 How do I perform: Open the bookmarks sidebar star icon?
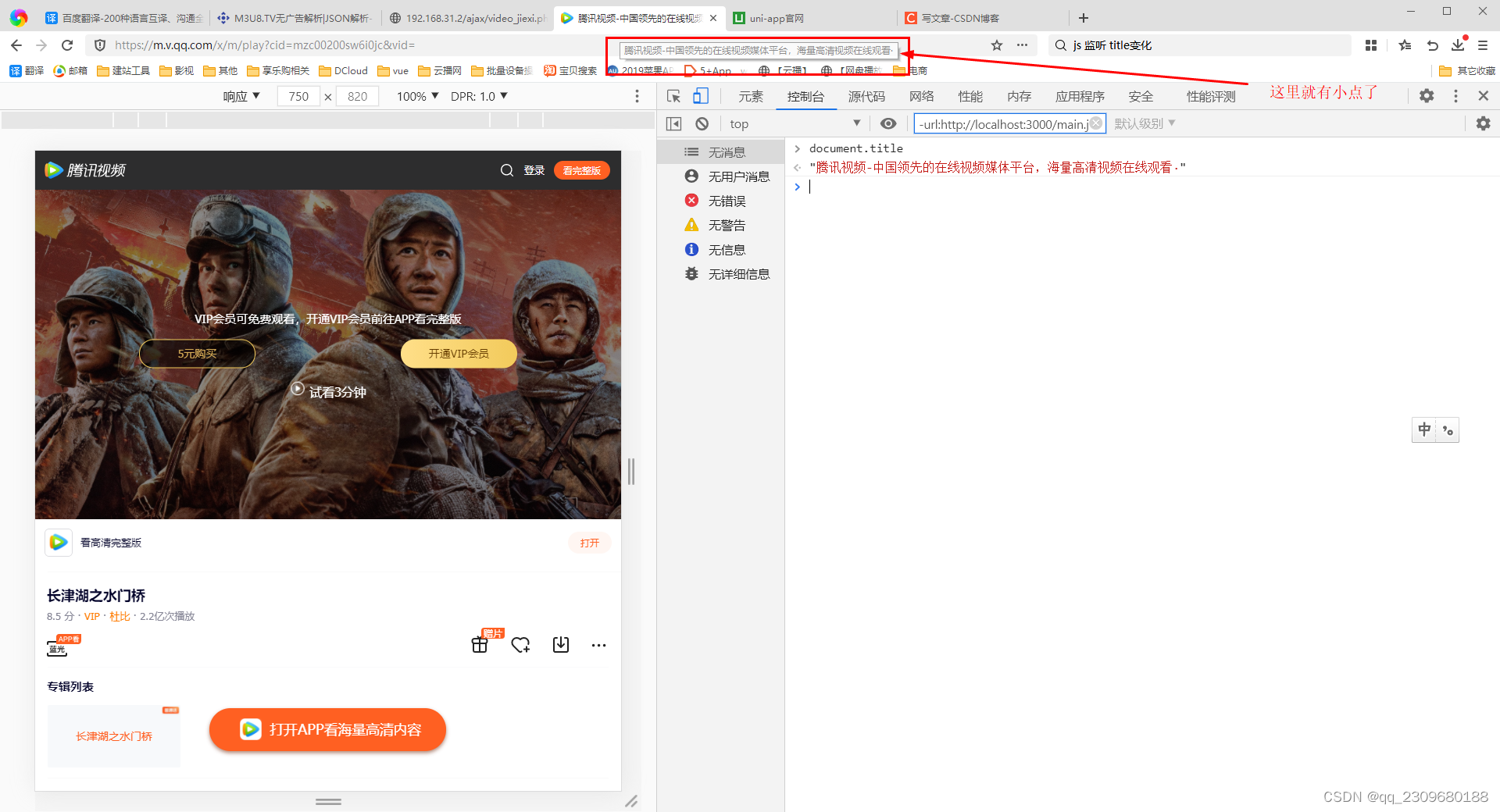1405,45
